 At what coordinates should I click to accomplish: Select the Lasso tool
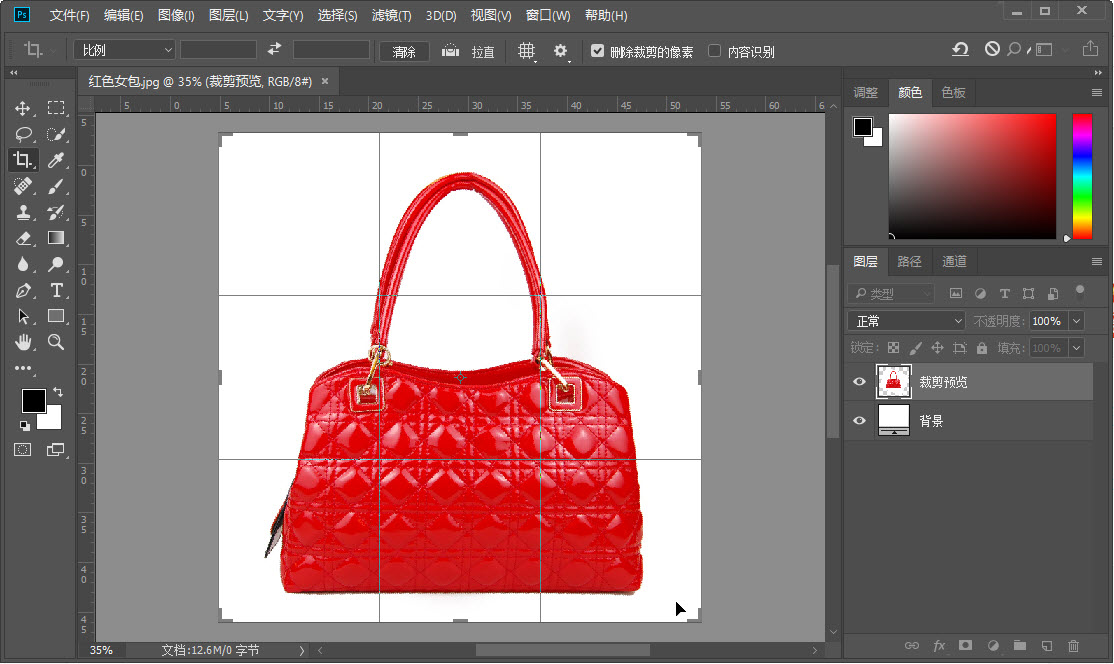[x=23, y=134]
